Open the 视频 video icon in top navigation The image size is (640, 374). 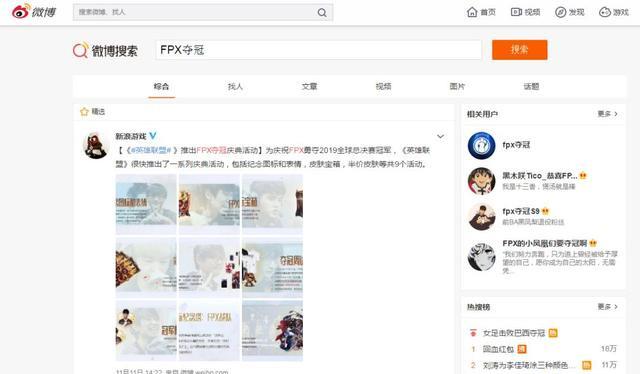click(x=516, y=12)
